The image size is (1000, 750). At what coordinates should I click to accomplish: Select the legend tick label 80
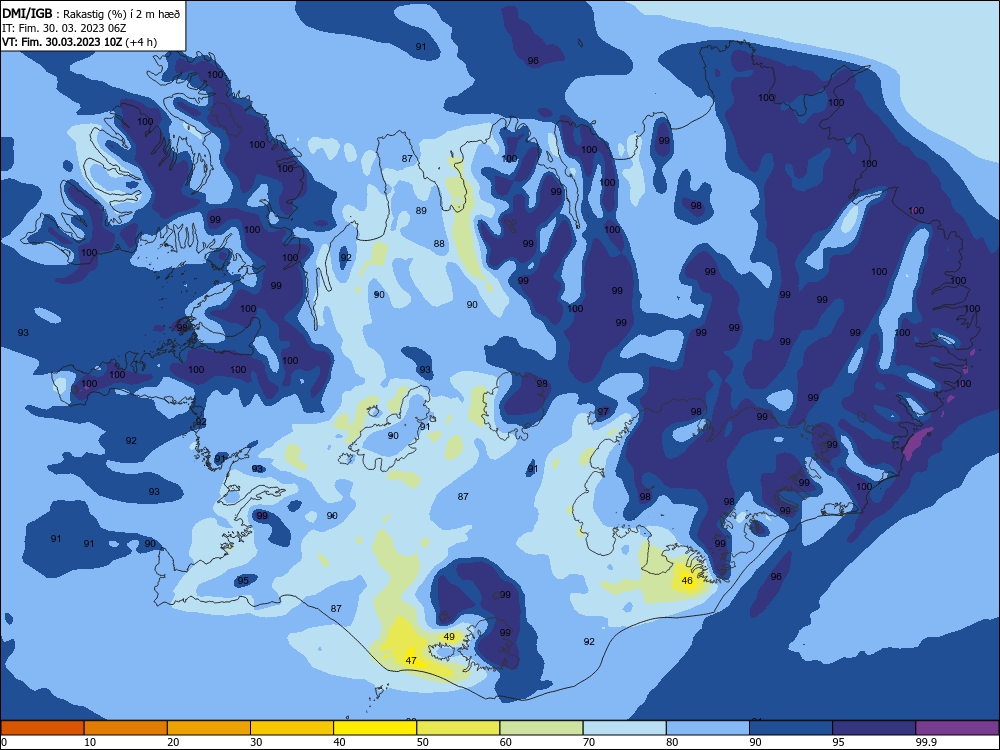pyautogui.click(x=672, y=742)
